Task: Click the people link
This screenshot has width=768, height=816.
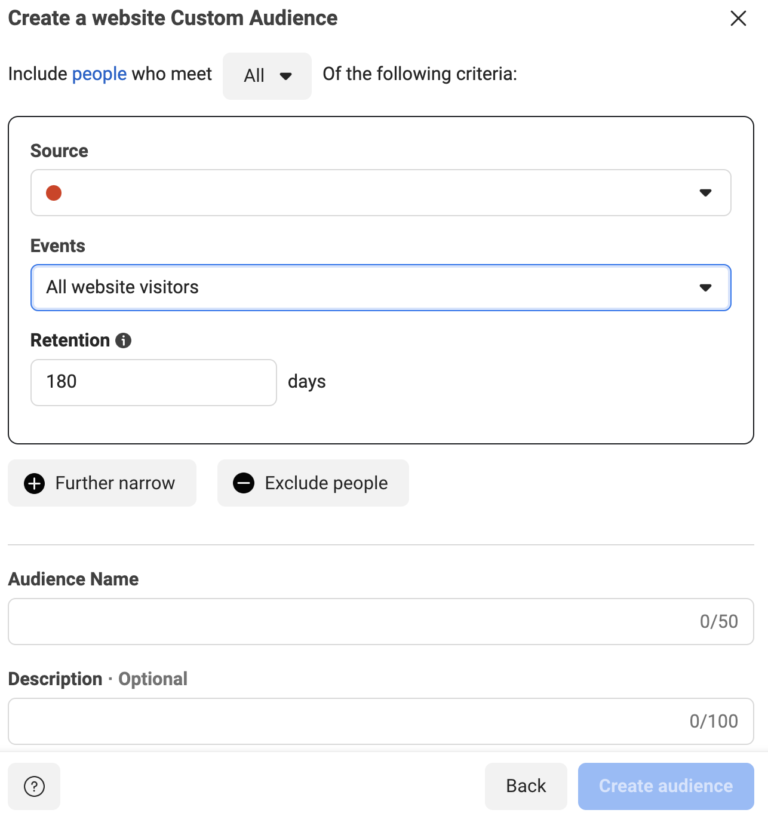Action: coord(99,74)
